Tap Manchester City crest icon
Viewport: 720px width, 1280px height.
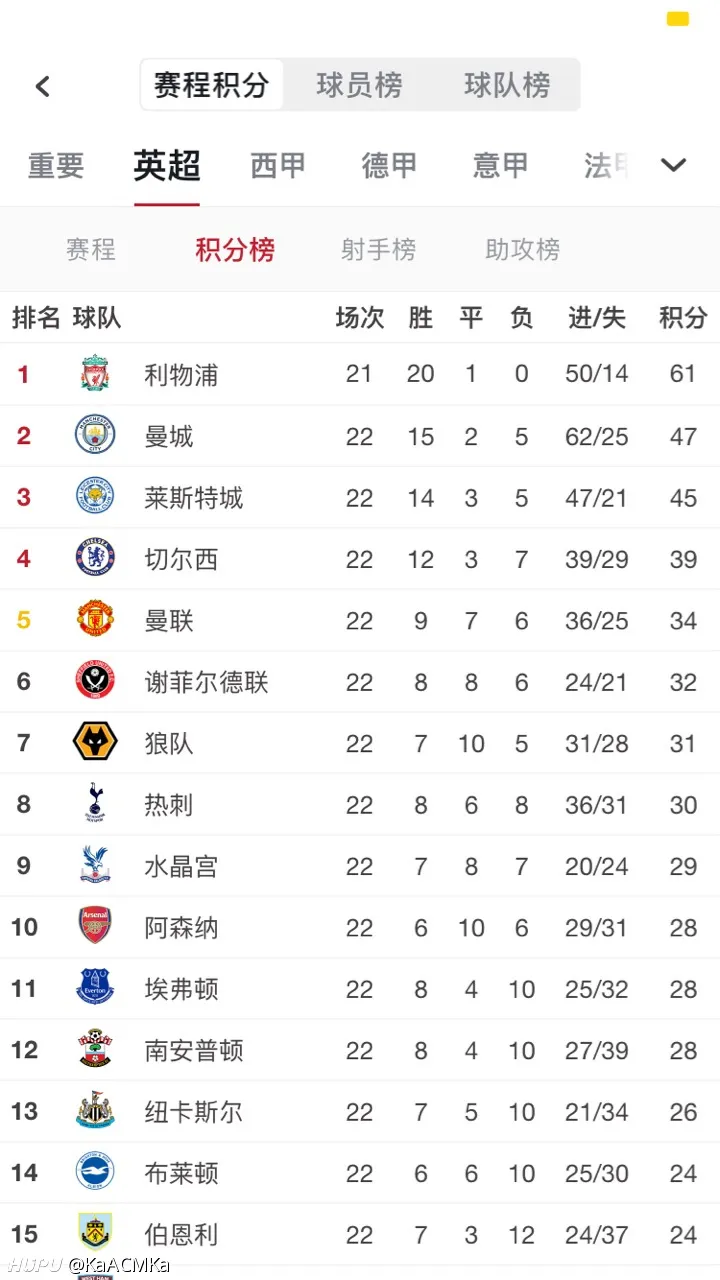click(x=95, y=435)
